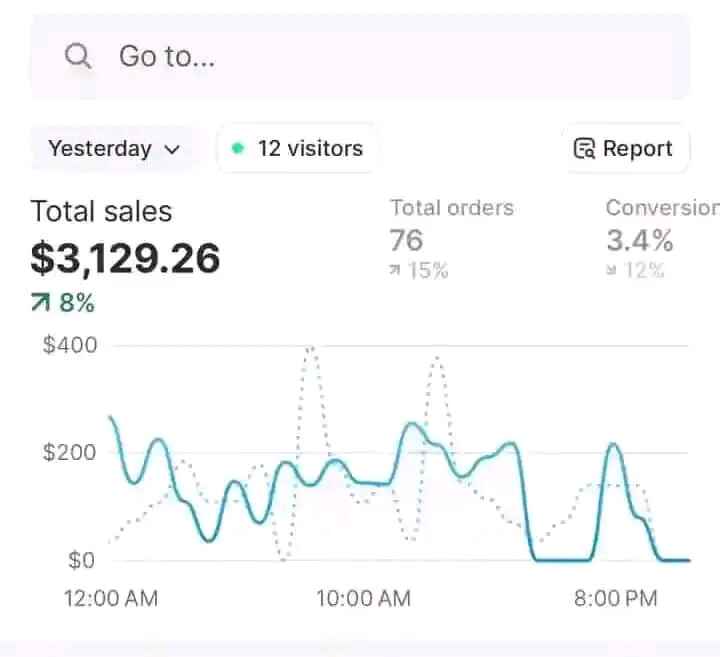Select the Total sales metric heading
The image size is (720, 657).
click(x=101, y=211)
